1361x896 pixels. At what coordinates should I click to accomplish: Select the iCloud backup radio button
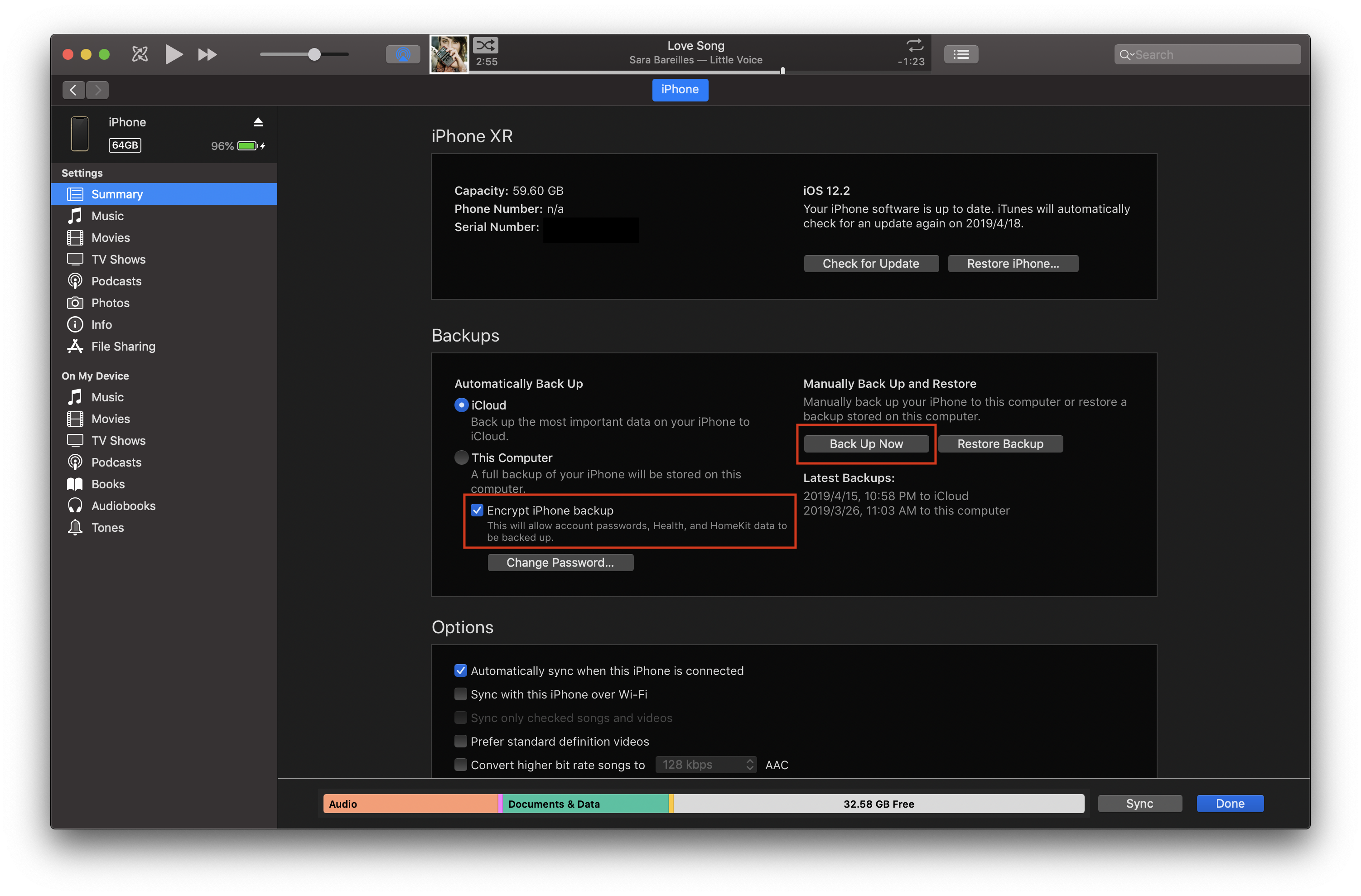[462, 405]
